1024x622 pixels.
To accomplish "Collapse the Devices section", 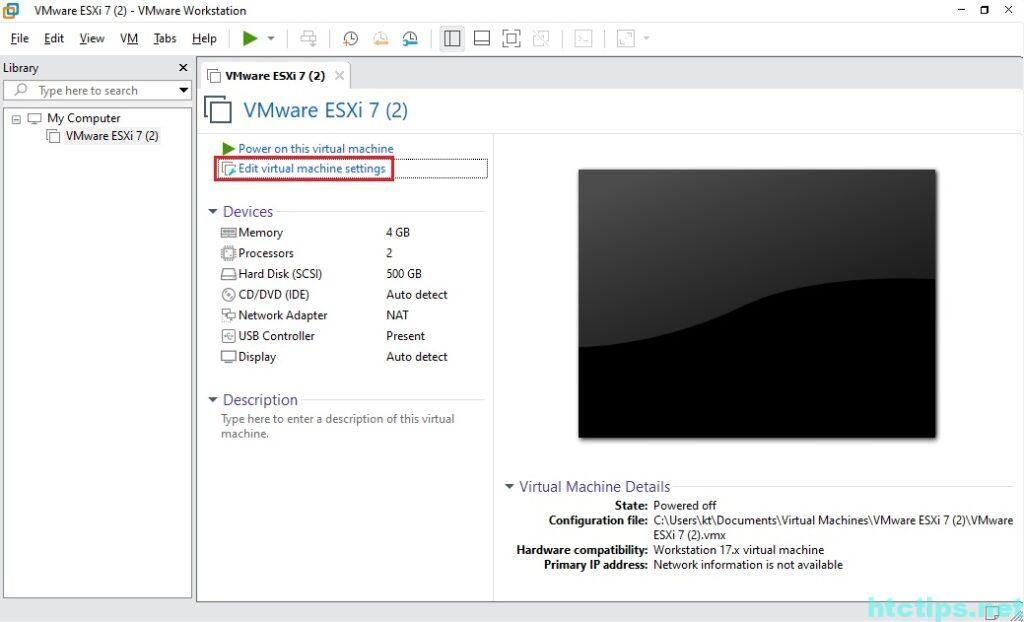I will click(x=212, y=212).
